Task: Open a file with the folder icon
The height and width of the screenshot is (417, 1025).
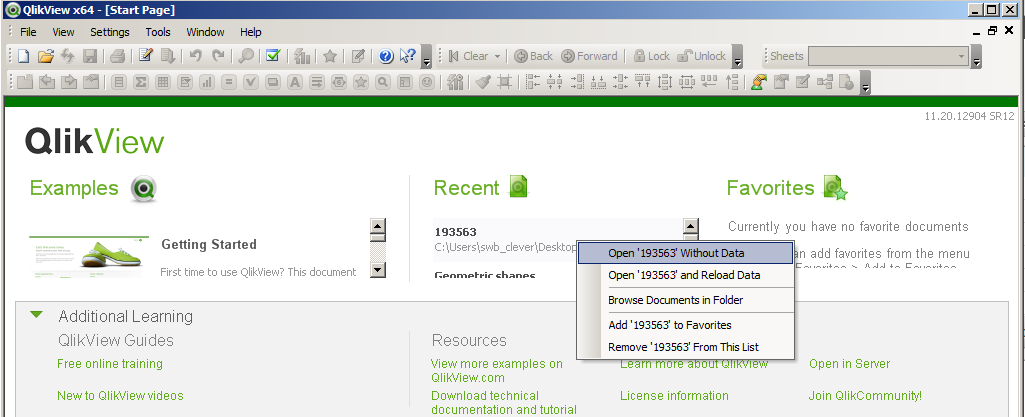Action: pos(45,56)
